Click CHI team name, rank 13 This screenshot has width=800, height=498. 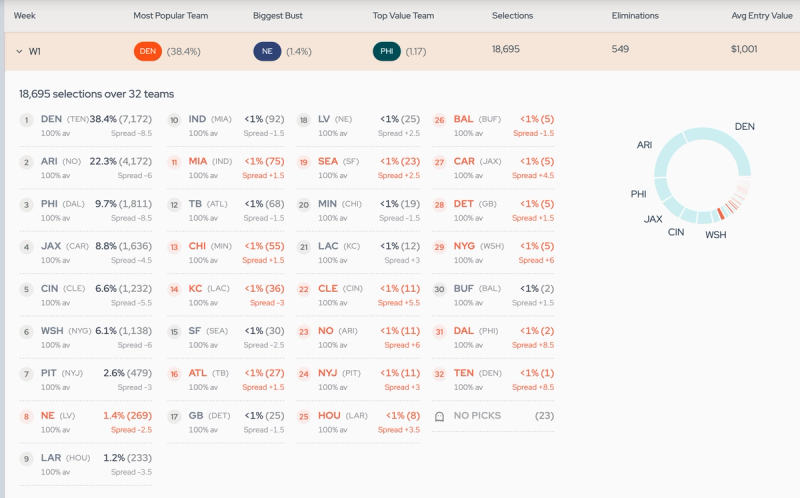click(x=197, y=246)
